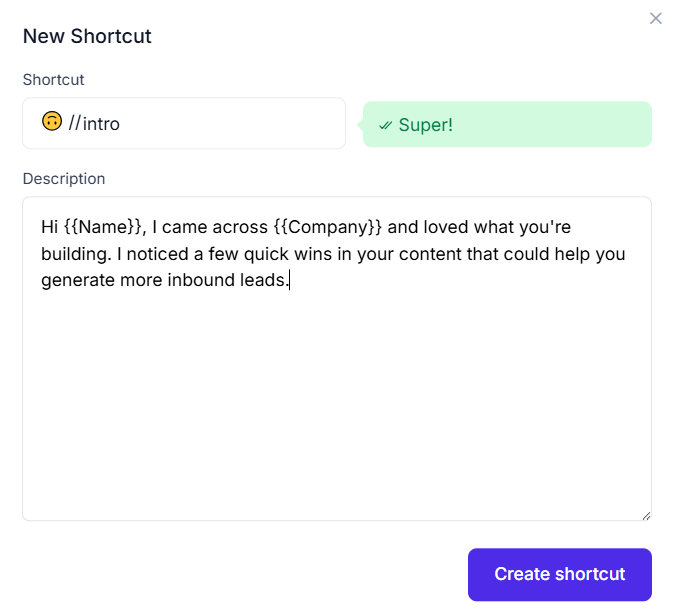Viewport: 675px width, 613px height.
Task: Click the double-checkmark icon beside Super!
Action: click(385, 125)
